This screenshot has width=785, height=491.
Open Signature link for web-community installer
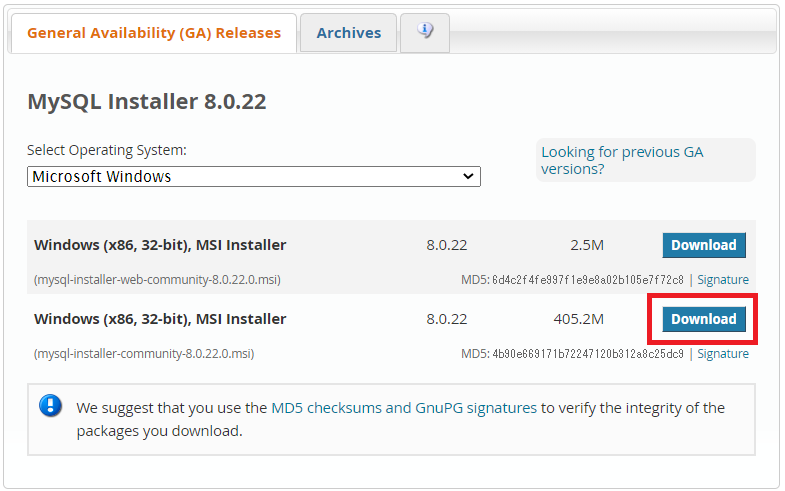723,280
